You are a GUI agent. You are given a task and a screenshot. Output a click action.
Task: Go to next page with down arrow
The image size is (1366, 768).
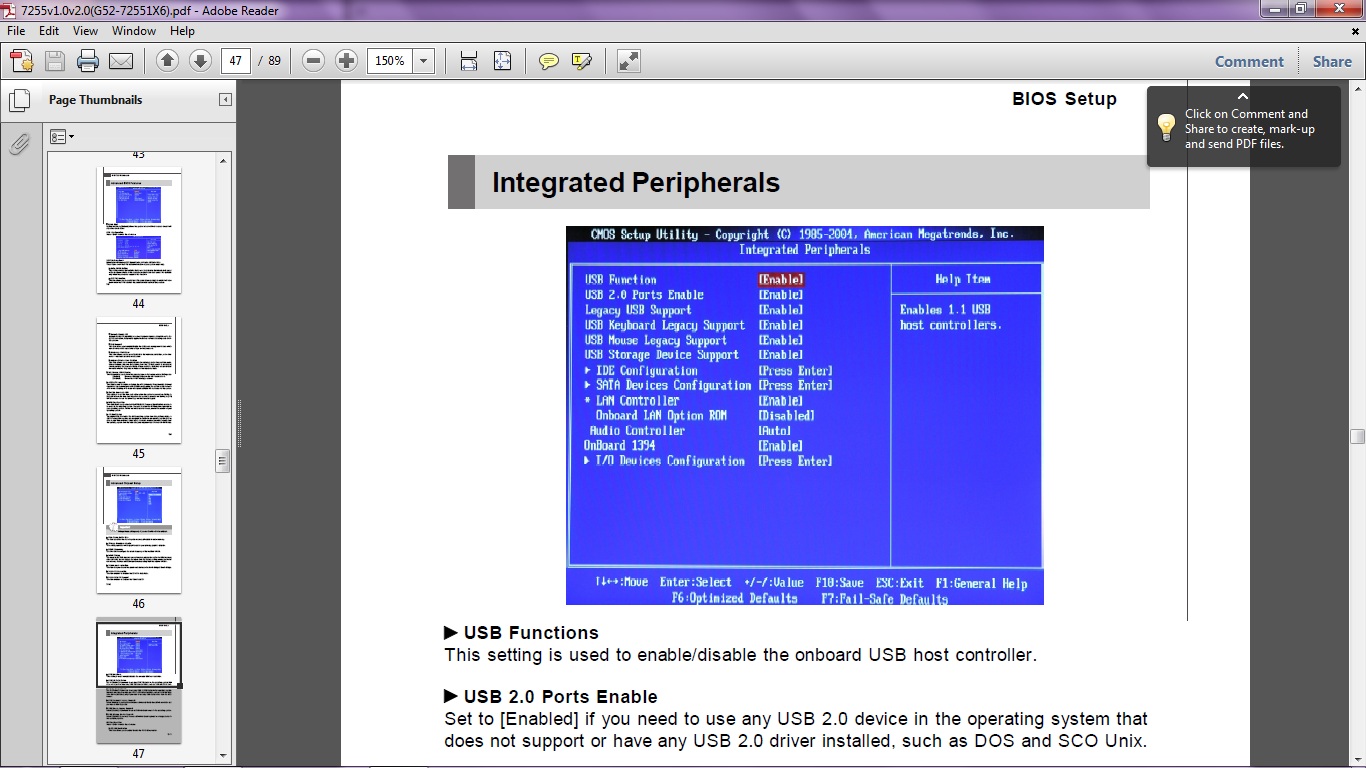(x=200, y=61)
